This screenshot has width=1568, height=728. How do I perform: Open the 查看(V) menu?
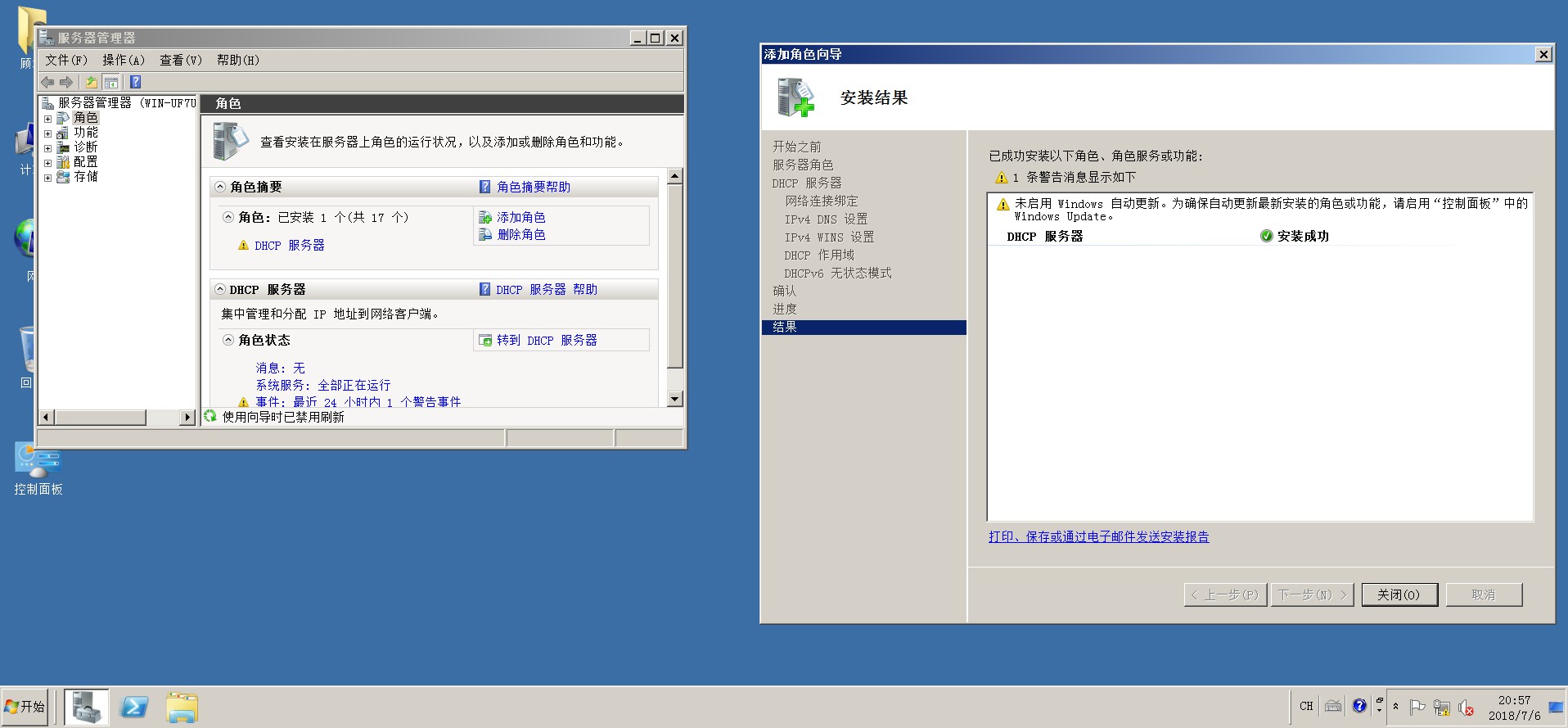pos(181,60)
